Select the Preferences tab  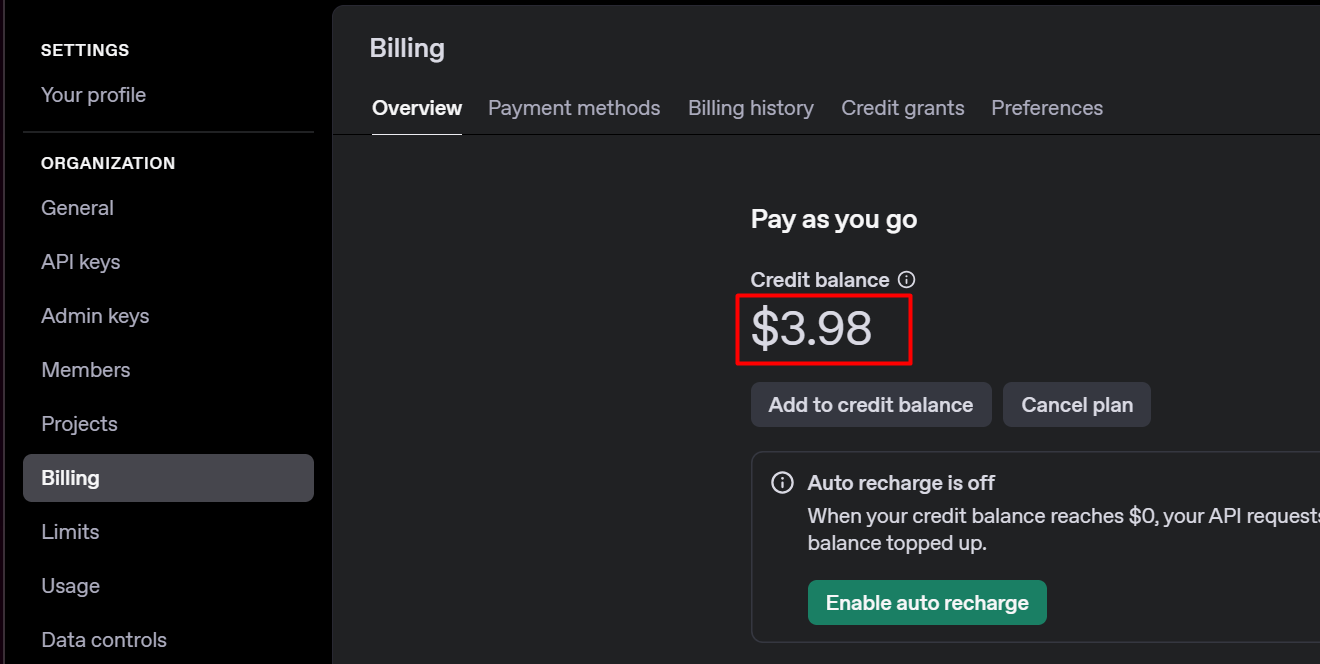coord(1047,108)
